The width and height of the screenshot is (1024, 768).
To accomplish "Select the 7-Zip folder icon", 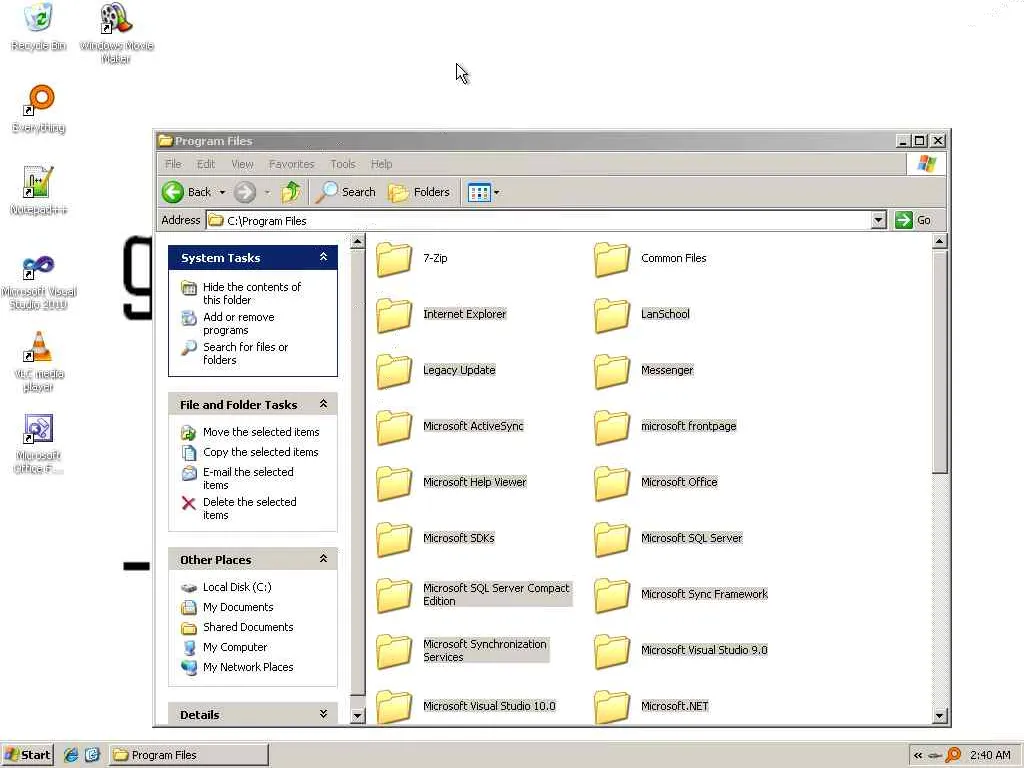I will [394, 259].
